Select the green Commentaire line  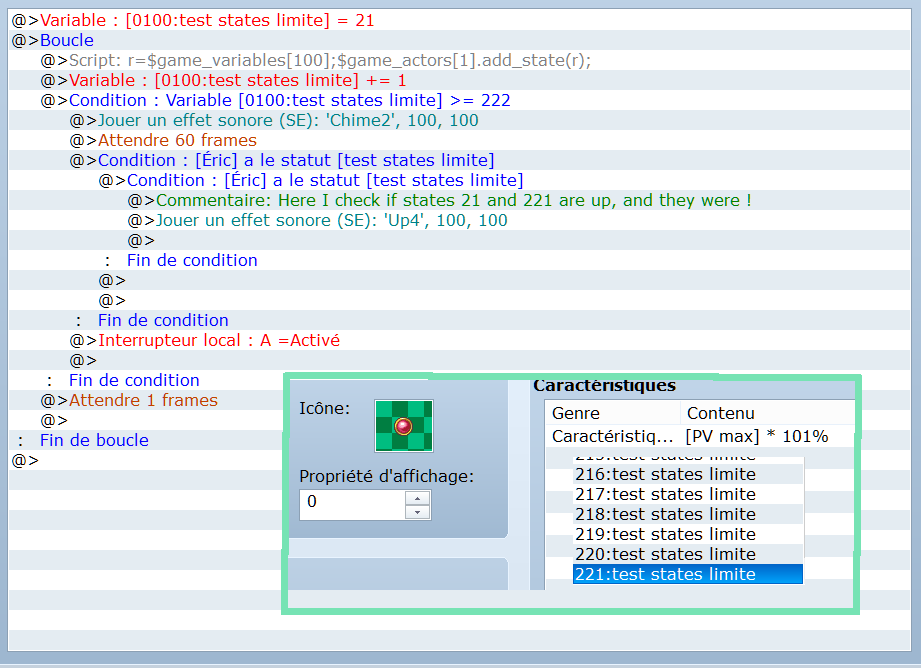(x=453, y=200)
